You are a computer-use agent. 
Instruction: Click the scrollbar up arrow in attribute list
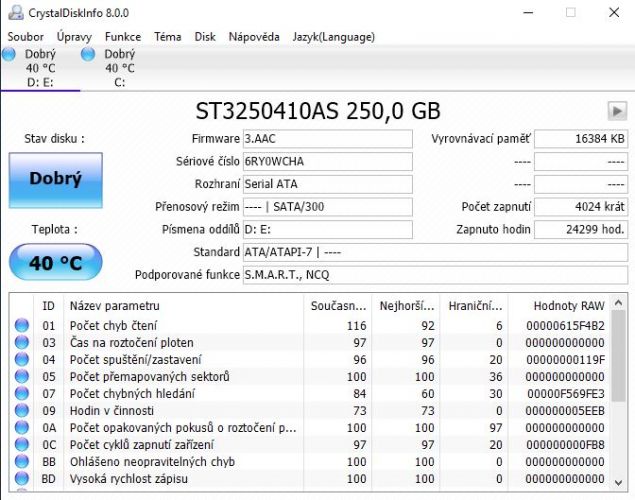618,302
